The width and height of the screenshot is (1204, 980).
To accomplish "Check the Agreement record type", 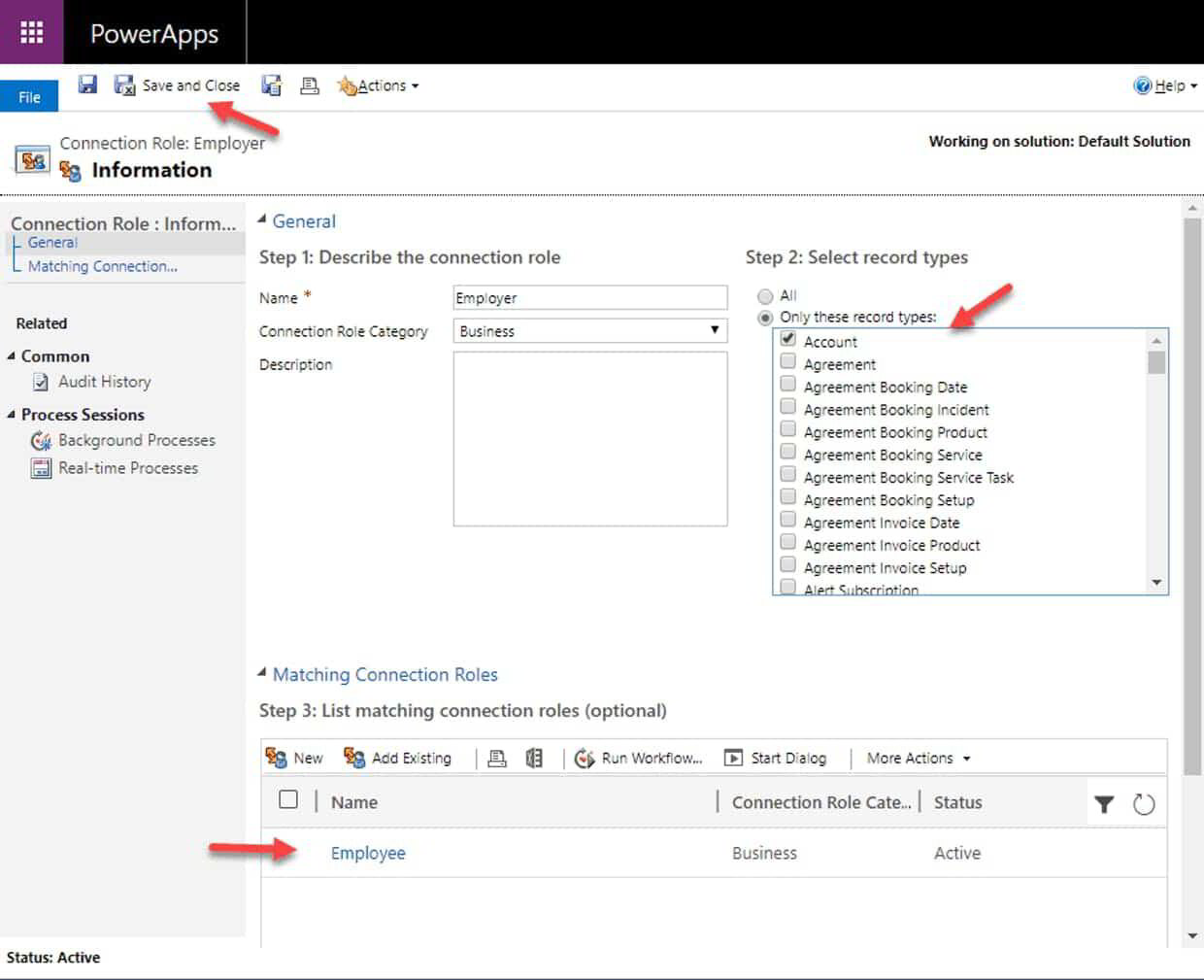I will 787,360.
